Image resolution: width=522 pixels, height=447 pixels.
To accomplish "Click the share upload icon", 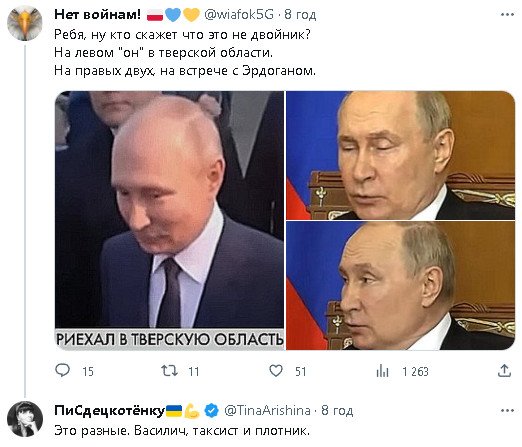I will point(504,371).
